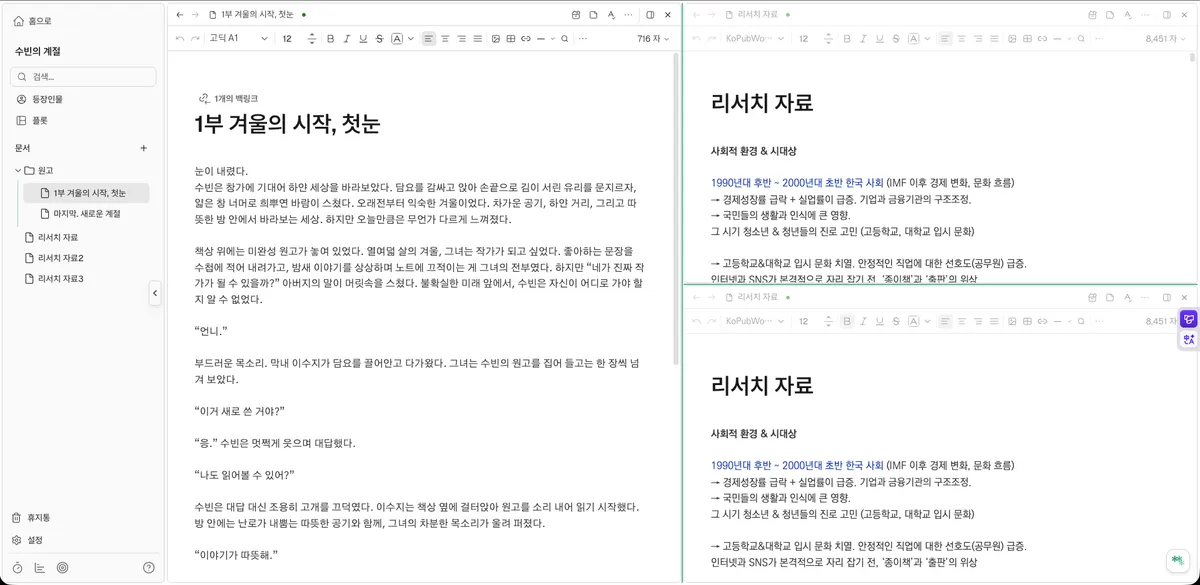Open memo note icon in left pane header
This screenshot has height=585, width=1200.
click(x=593, y=15)
